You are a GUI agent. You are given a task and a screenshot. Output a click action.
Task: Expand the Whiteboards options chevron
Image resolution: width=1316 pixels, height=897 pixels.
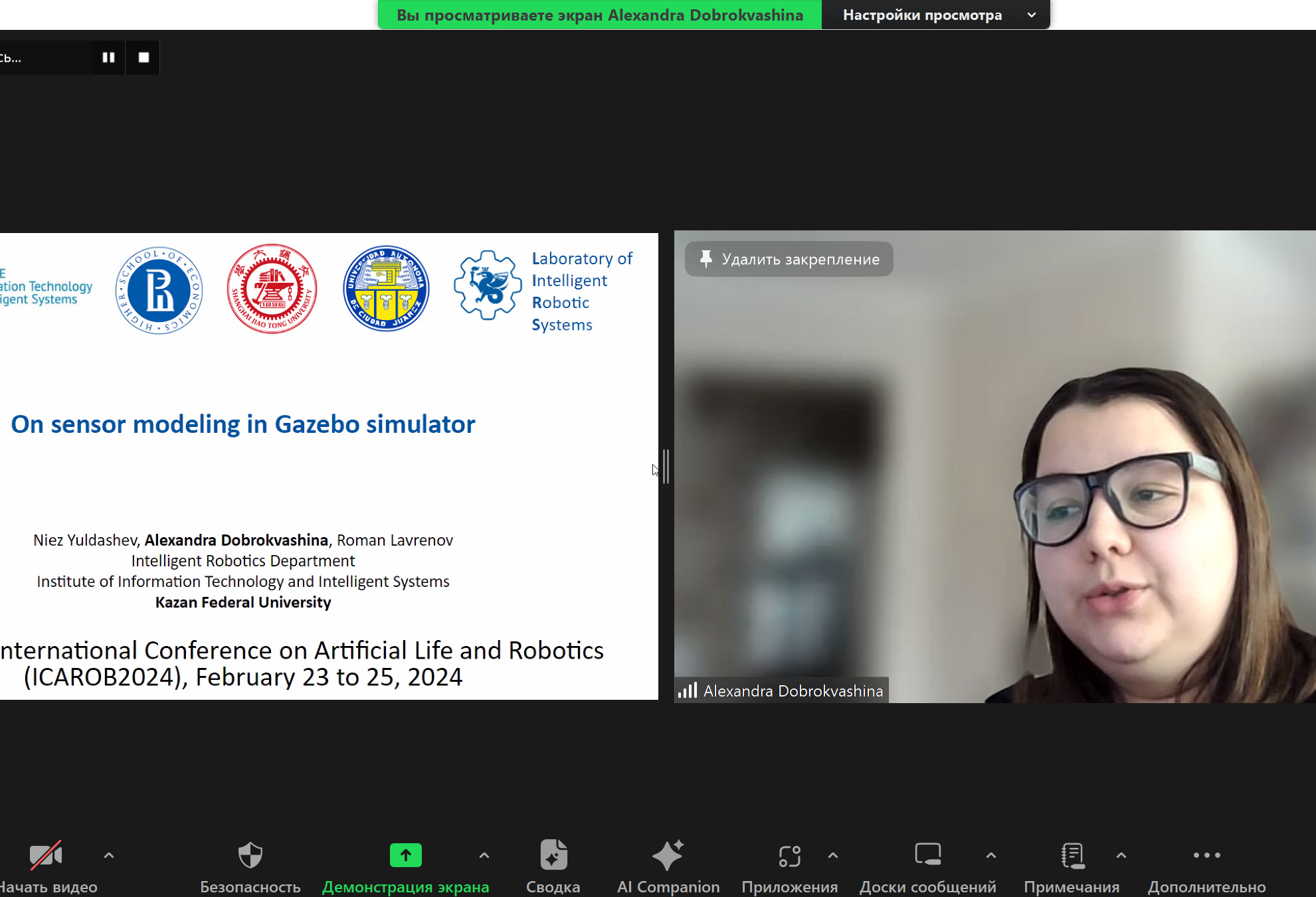pyautogui.click(x=990, y=855)
